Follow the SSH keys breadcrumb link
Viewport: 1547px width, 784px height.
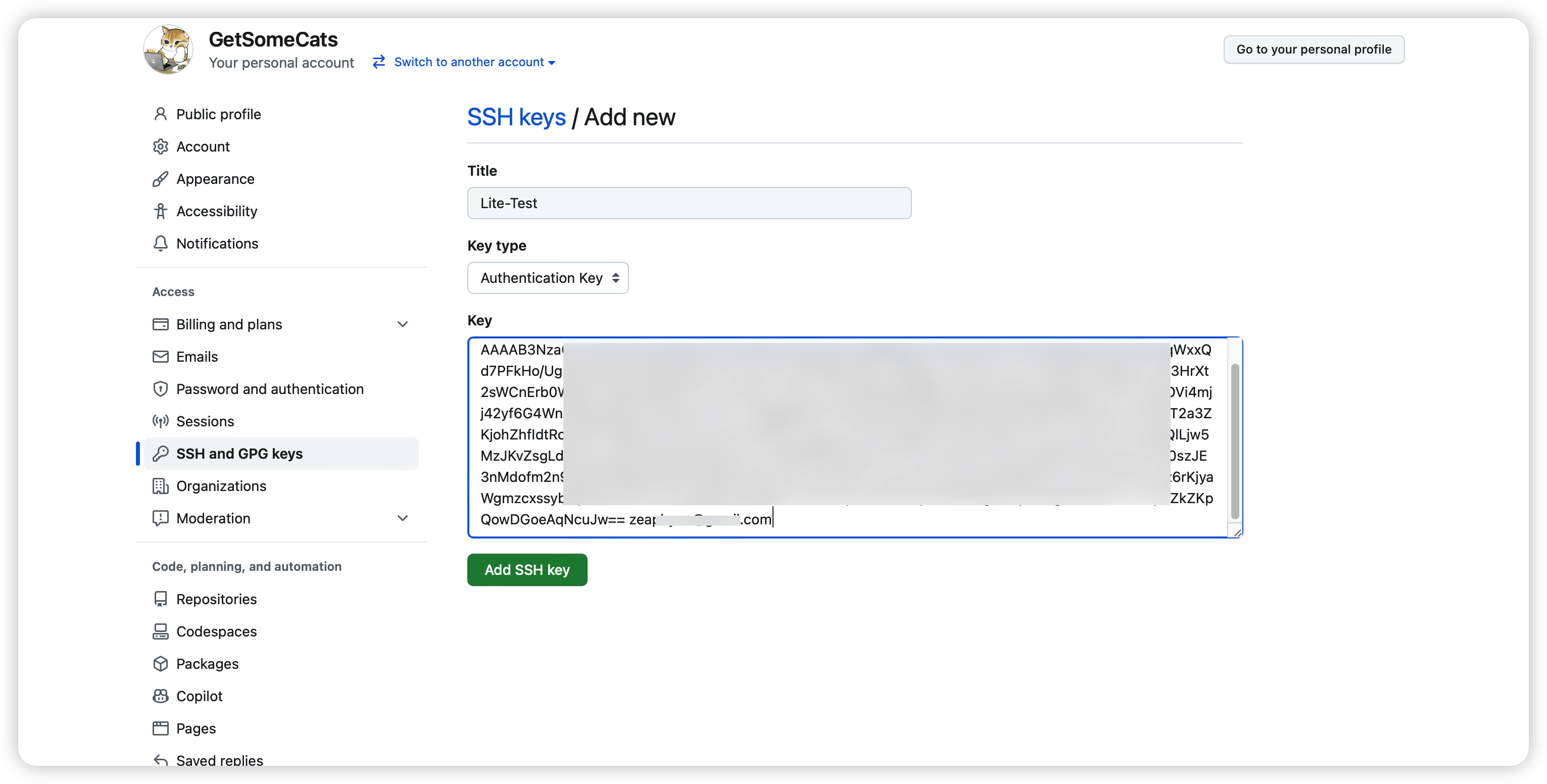pos(516,117)
